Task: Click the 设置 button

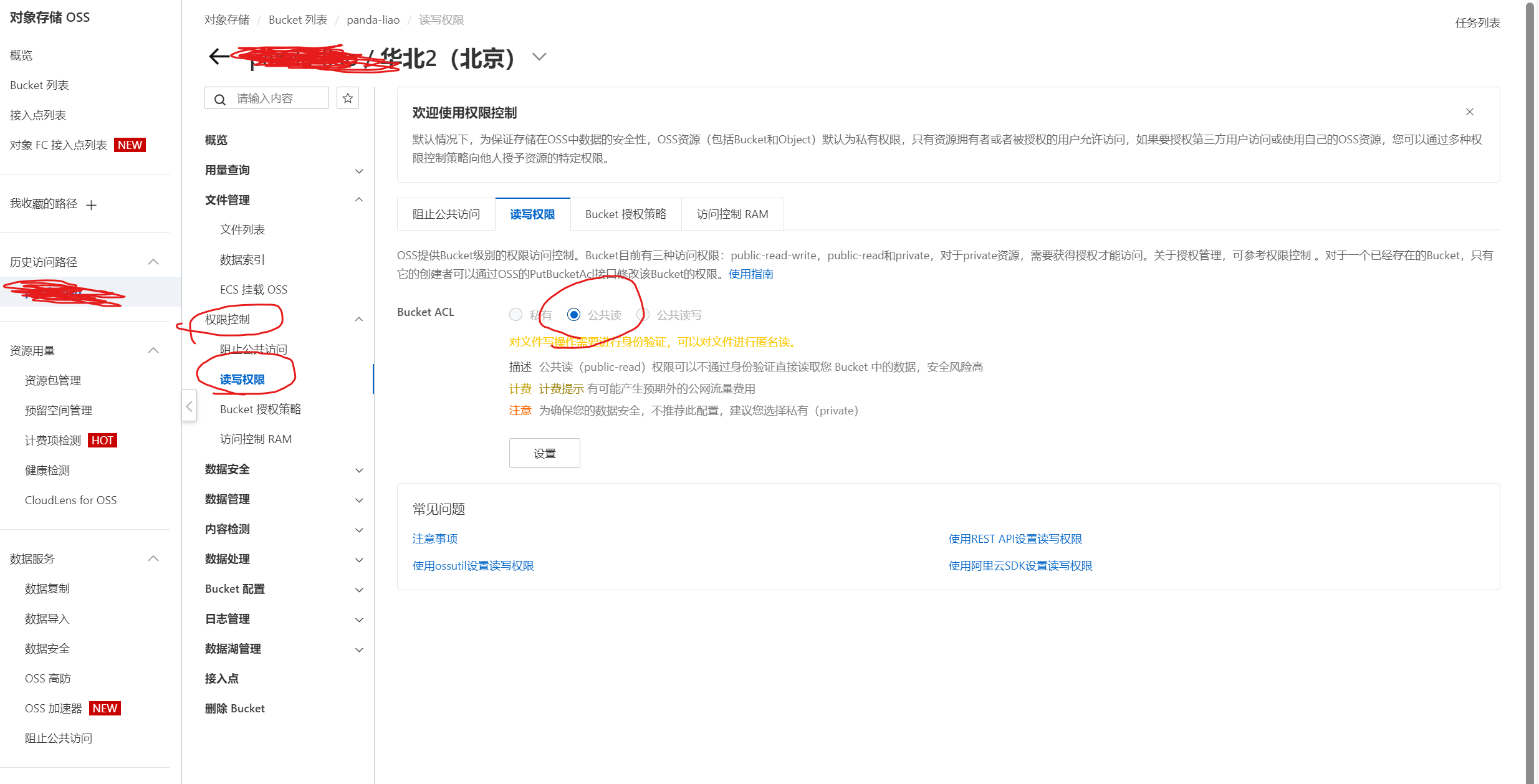Action: pos(544,453)
